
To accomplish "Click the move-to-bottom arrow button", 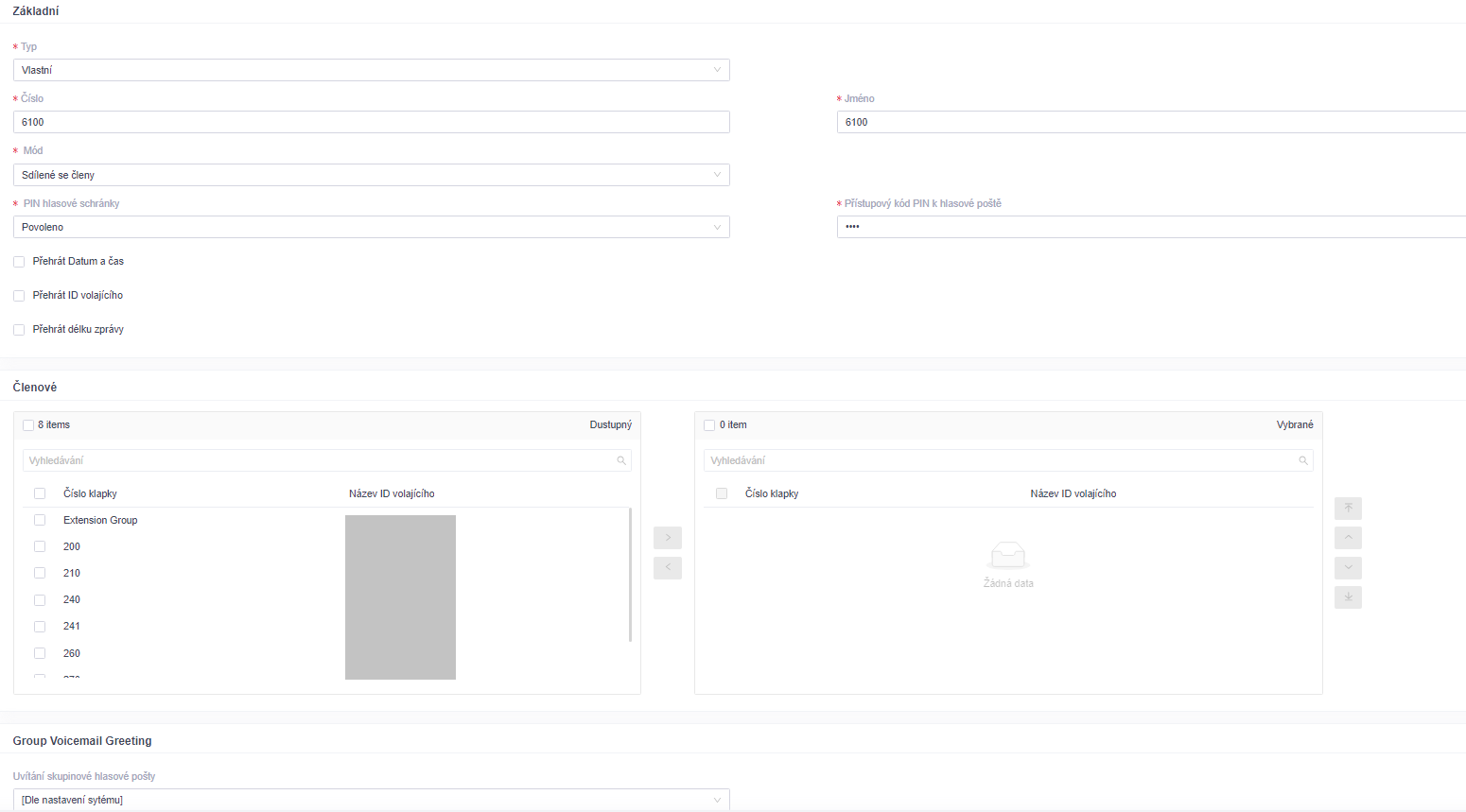I will pyautogui.click(x=1348, y=597).
